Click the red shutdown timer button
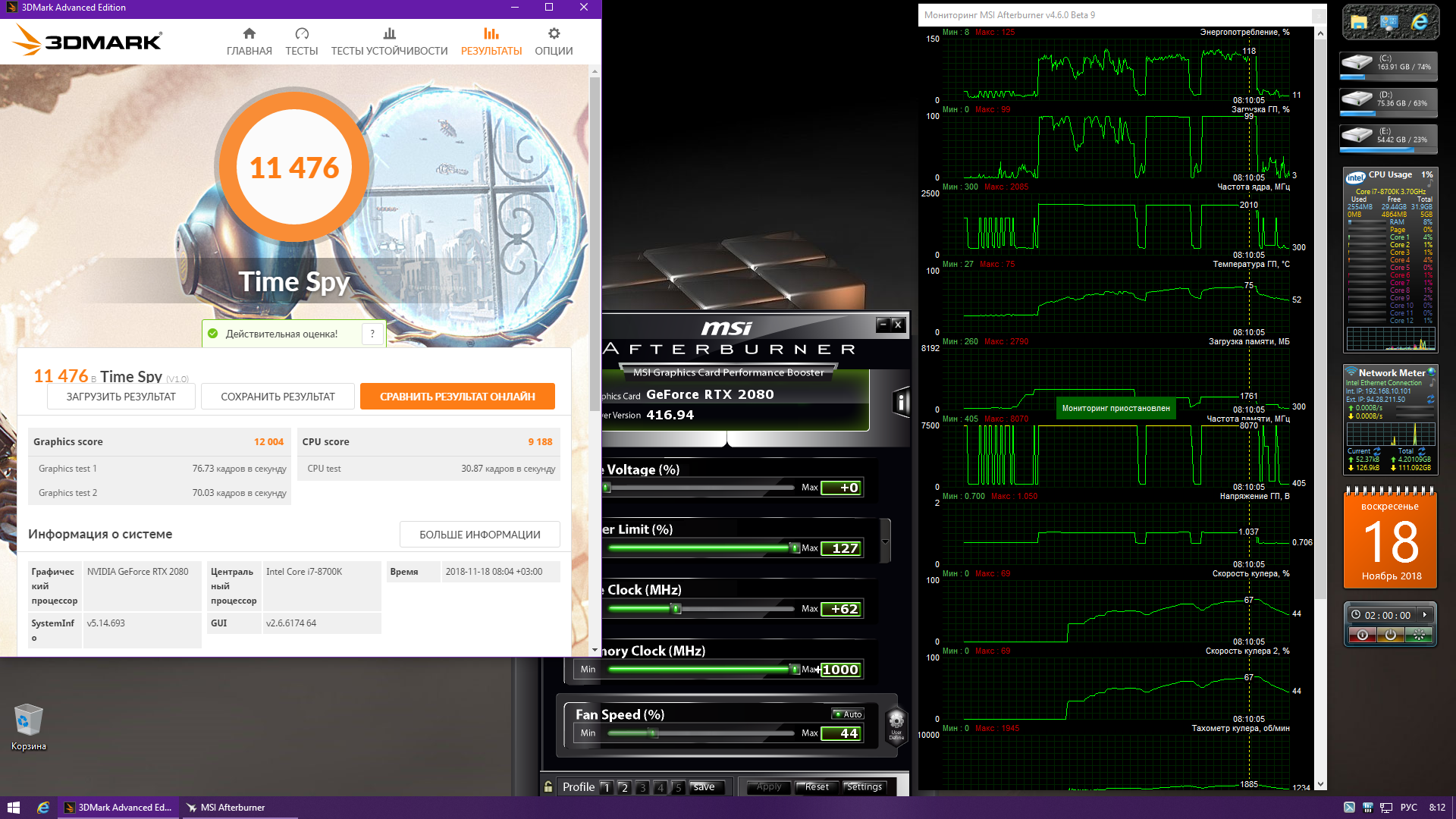The width and height of the screenshot is (1456, 819). [x=1362, y=635]
